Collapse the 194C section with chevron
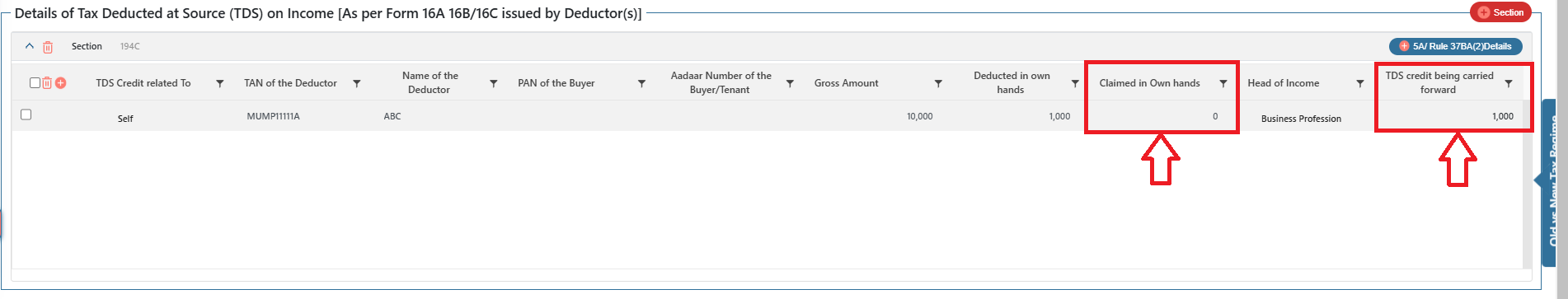The width and height of the screenshot is (1568, 299). point(30,46)
